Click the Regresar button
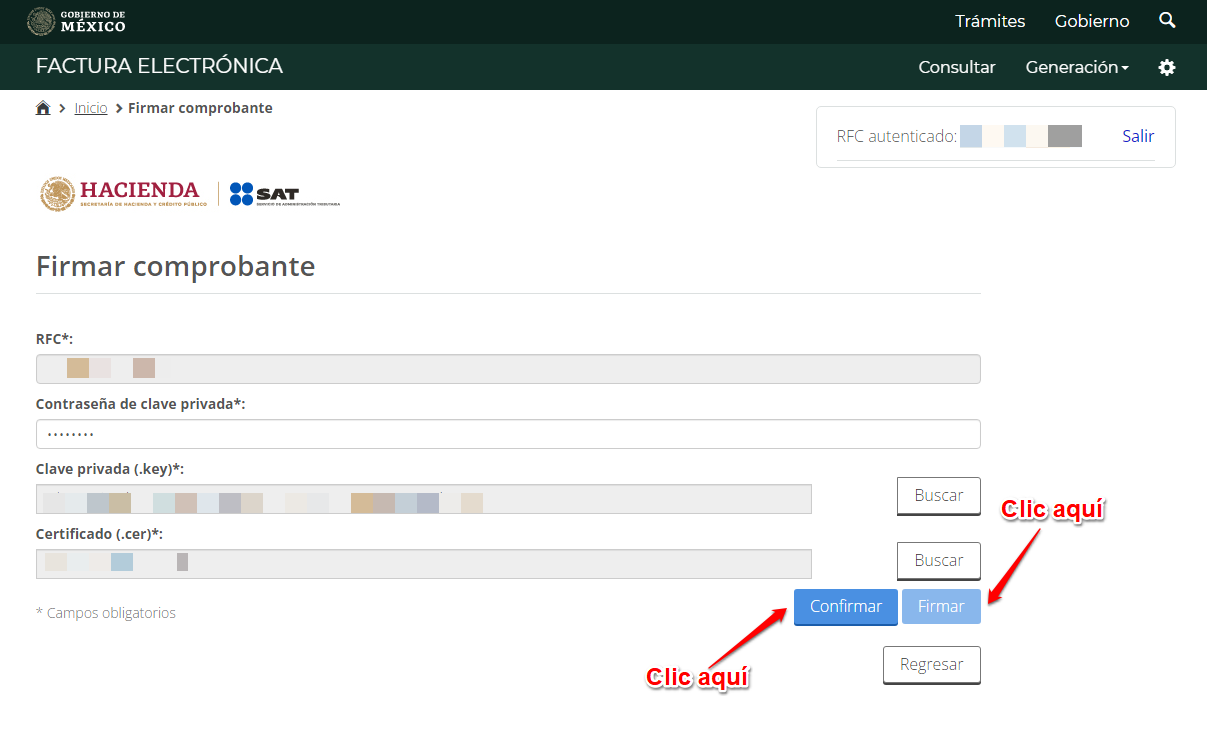 pyautogui.click(x=932, y=665)
